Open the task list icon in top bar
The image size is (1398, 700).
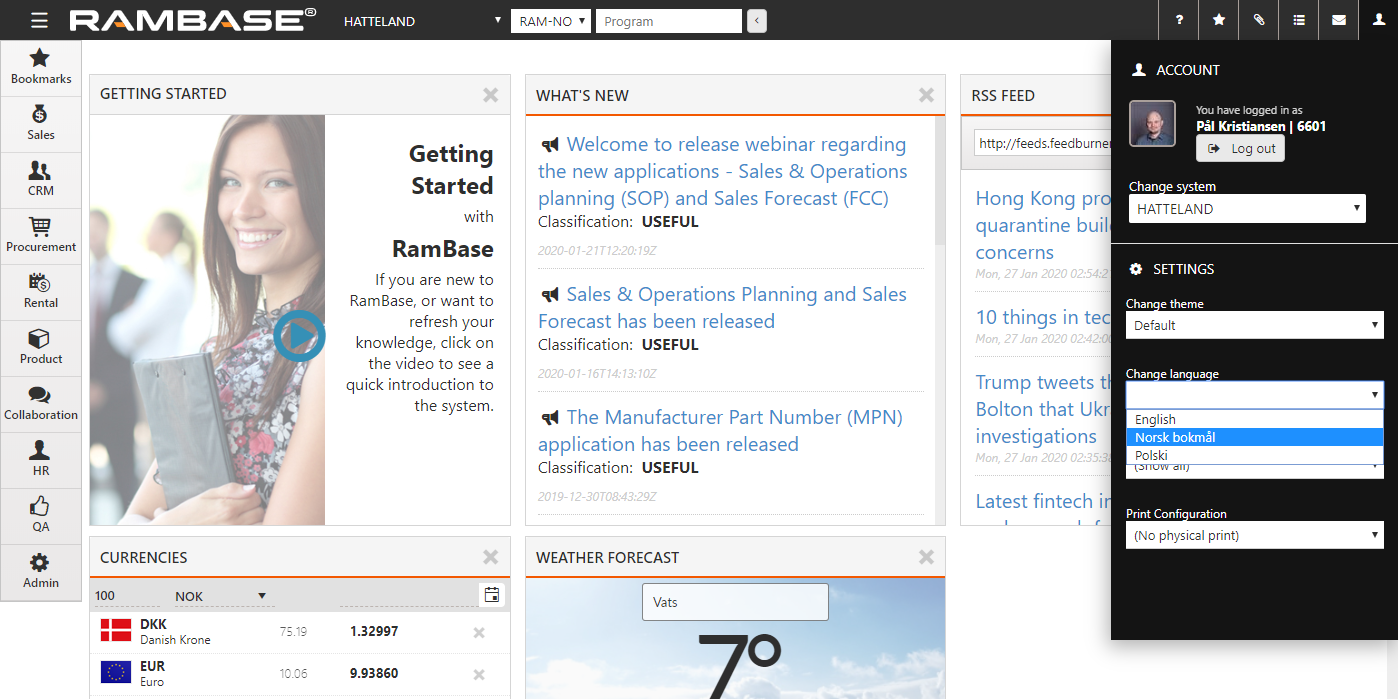coord(1299,20)
